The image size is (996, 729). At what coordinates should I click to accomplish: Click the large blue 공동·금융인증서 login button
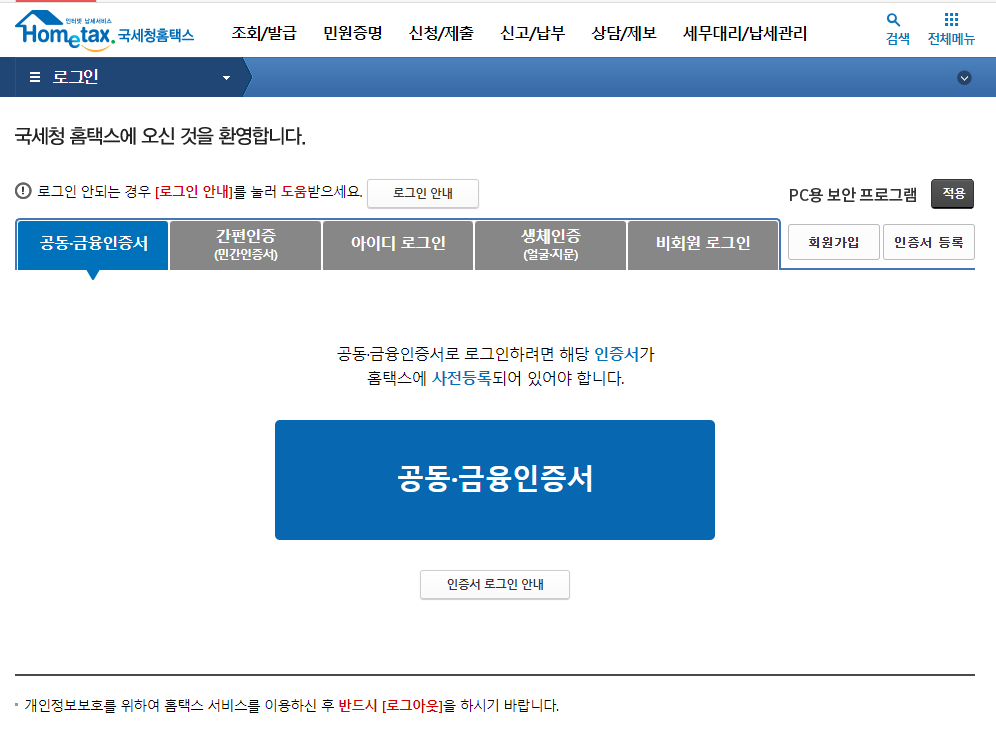pyautogui.click(x=494, y=479)
